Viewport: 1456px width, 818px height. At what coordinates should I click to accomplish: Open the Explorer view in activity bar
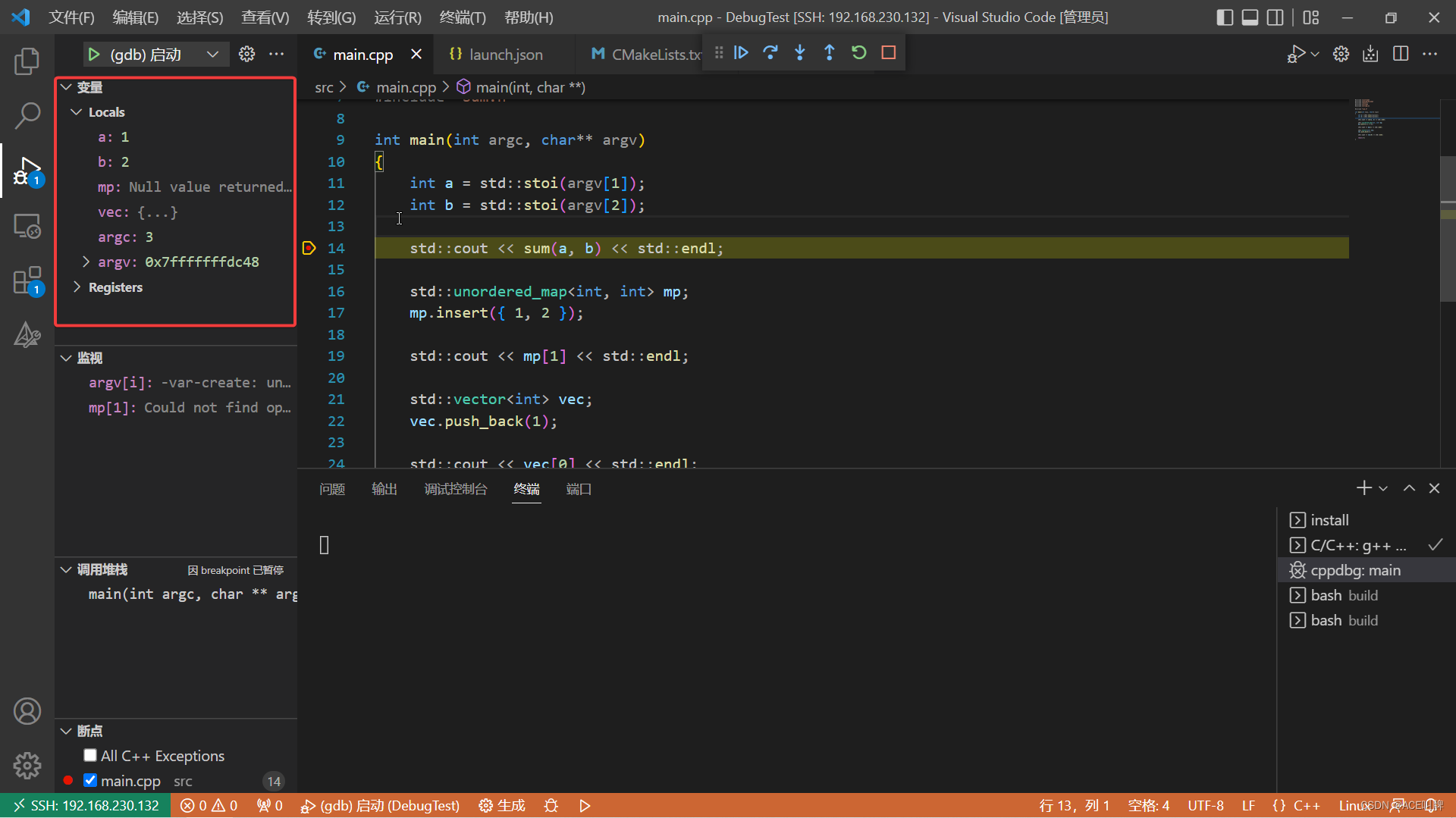[x=27, y=61]
